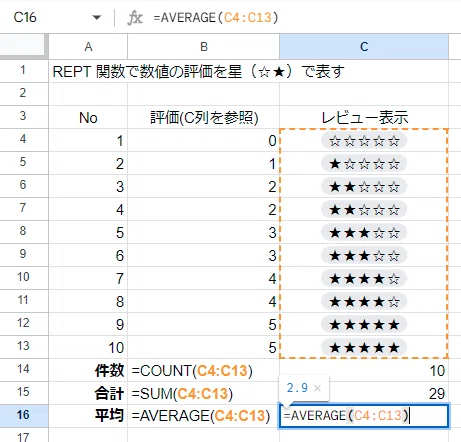Select column C header
The image size is (461, 442).
click(x=364, y=47)
